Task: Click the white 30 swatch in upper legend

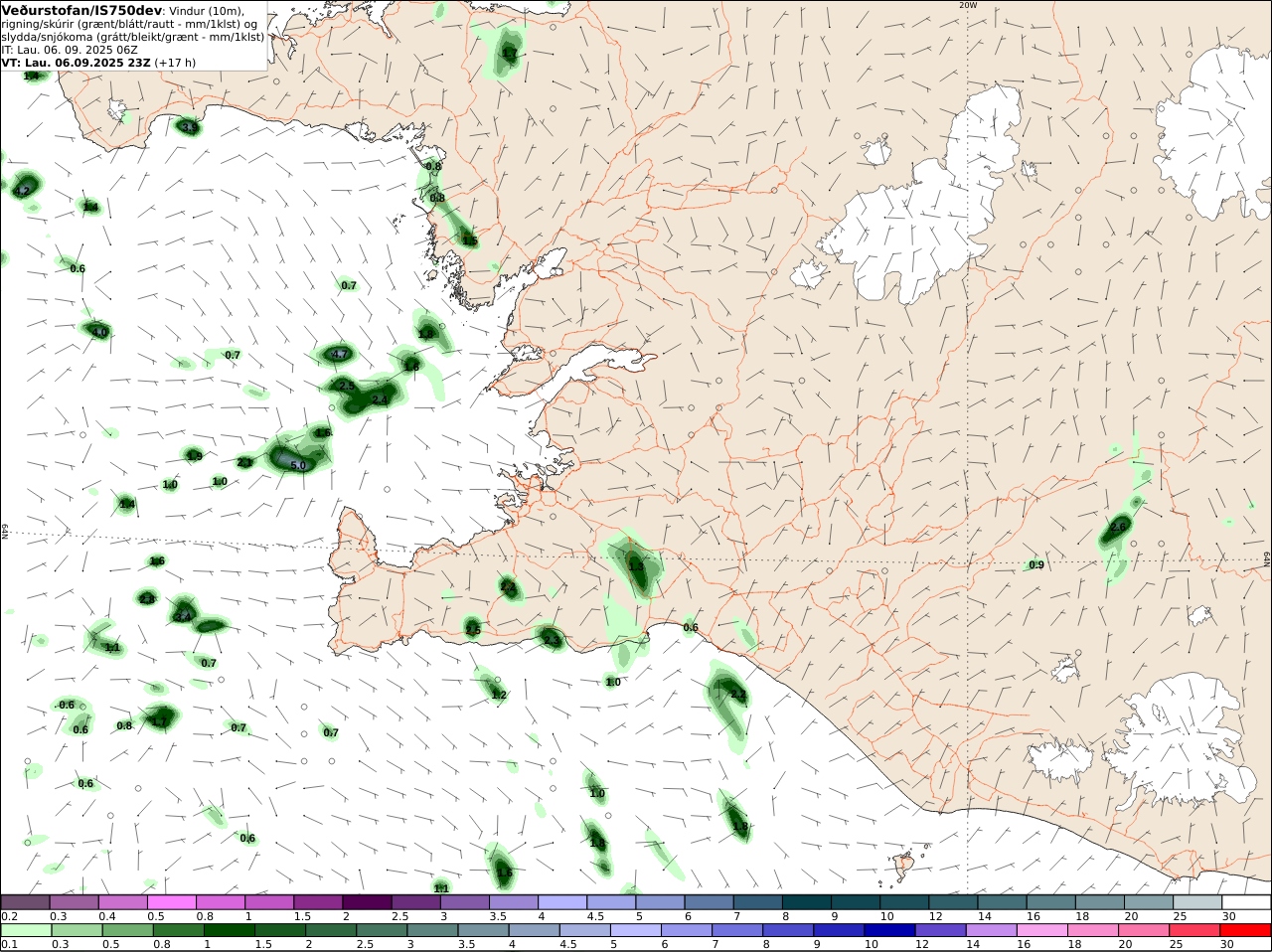Action: point(1245,902)
